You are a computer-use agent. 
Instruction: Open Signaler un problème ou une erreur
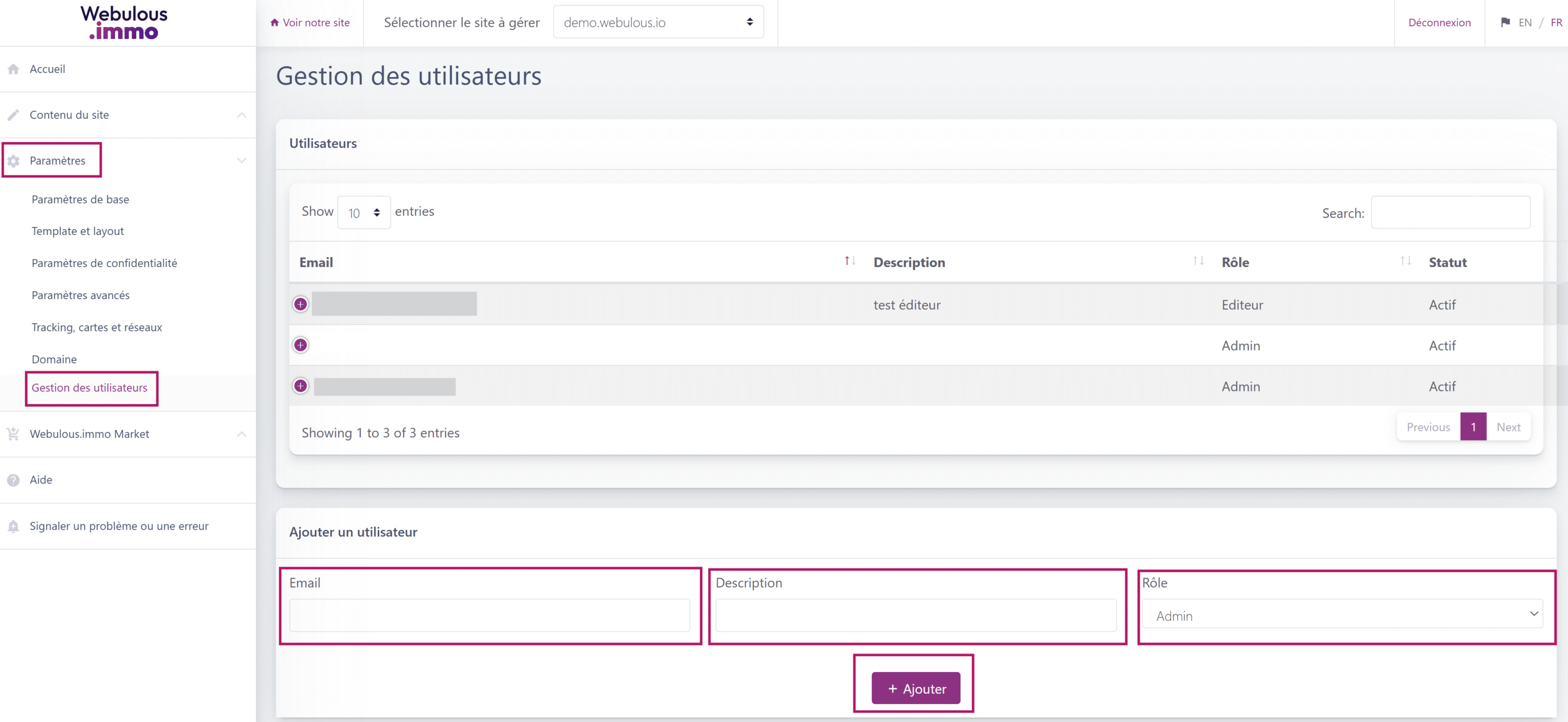[x=119, y=526]
